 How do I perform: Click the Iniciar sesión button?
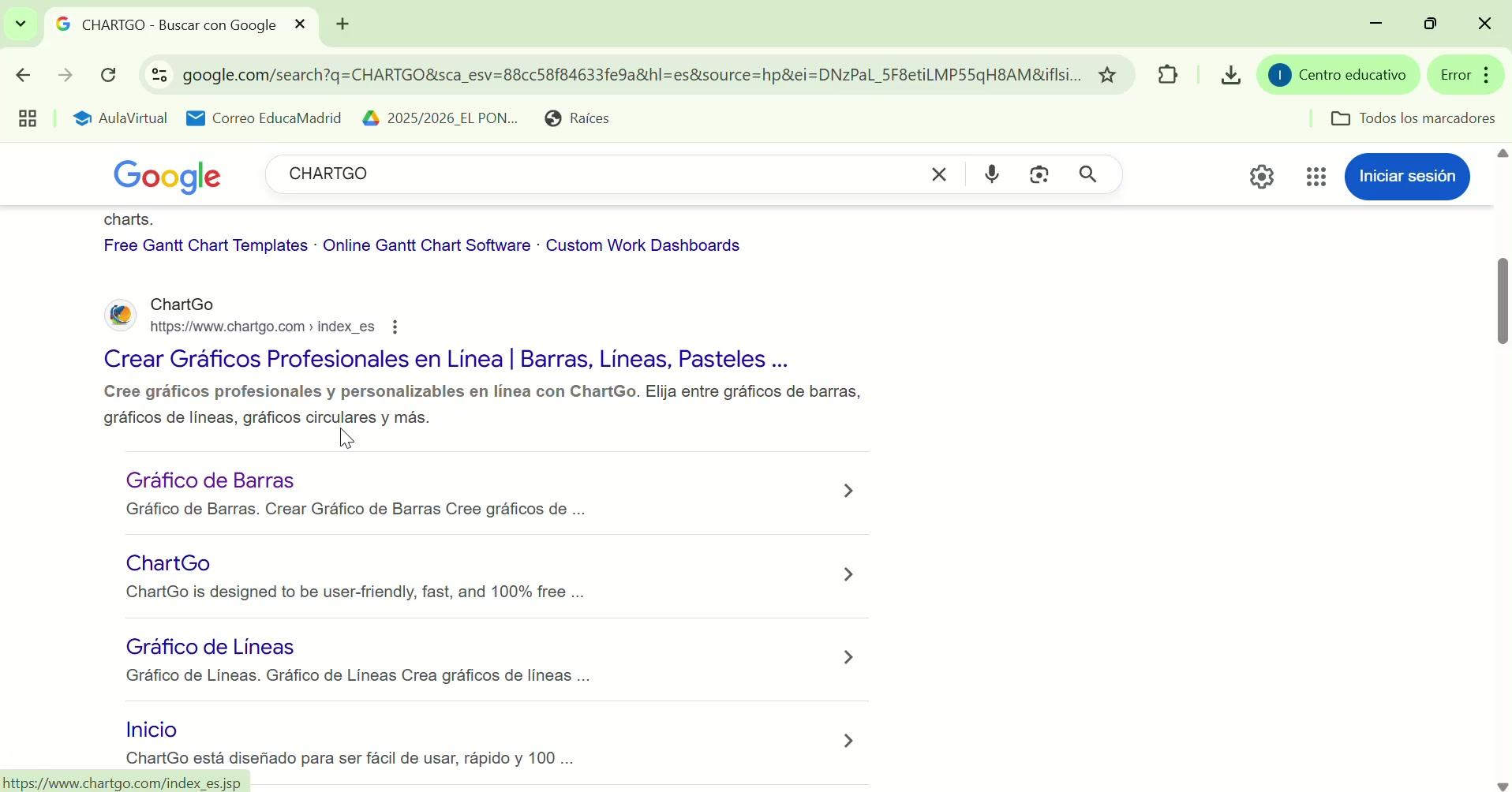[1409, 177]
